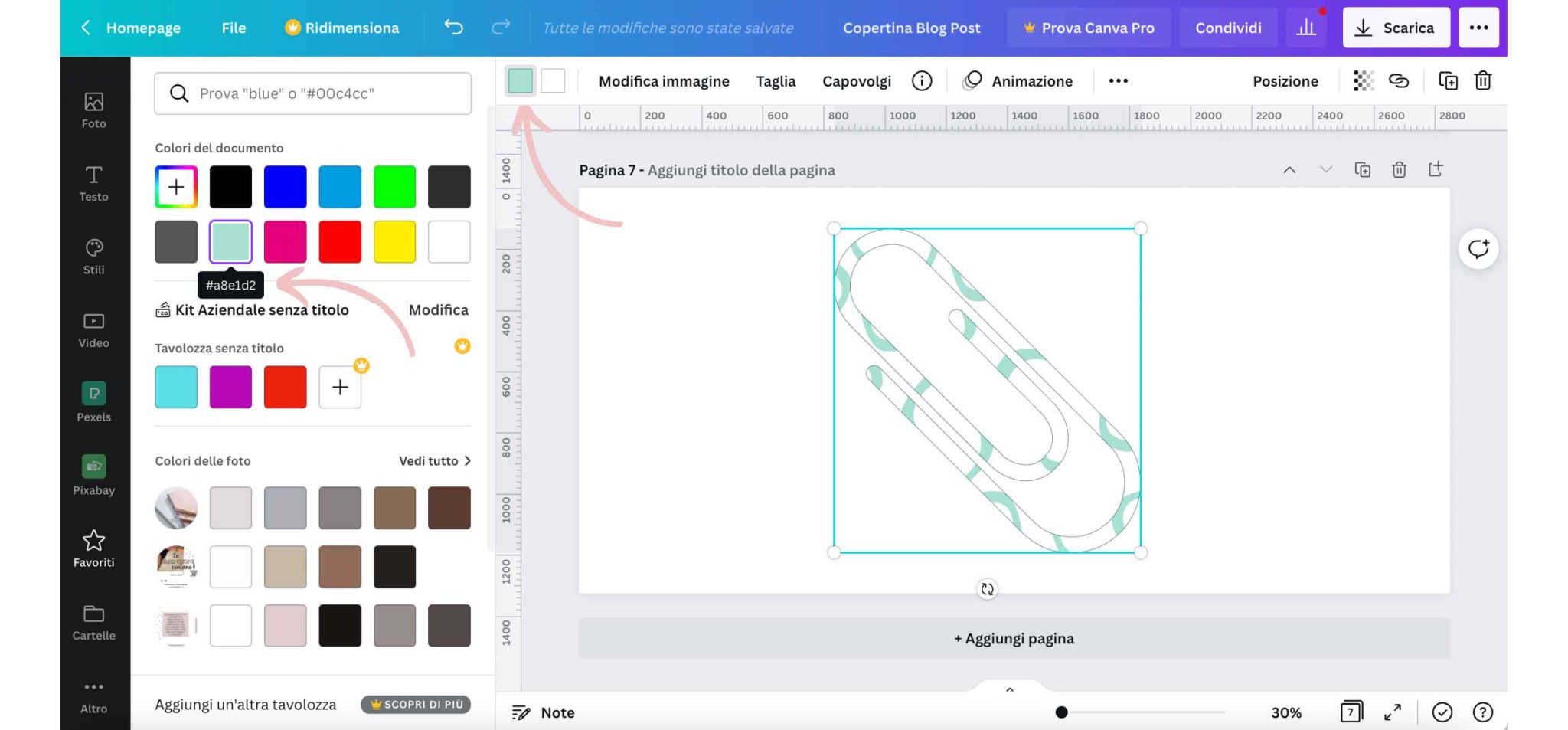Open insights bar chart icon
Screen dimensions: 1568x730
point(1306,28)
